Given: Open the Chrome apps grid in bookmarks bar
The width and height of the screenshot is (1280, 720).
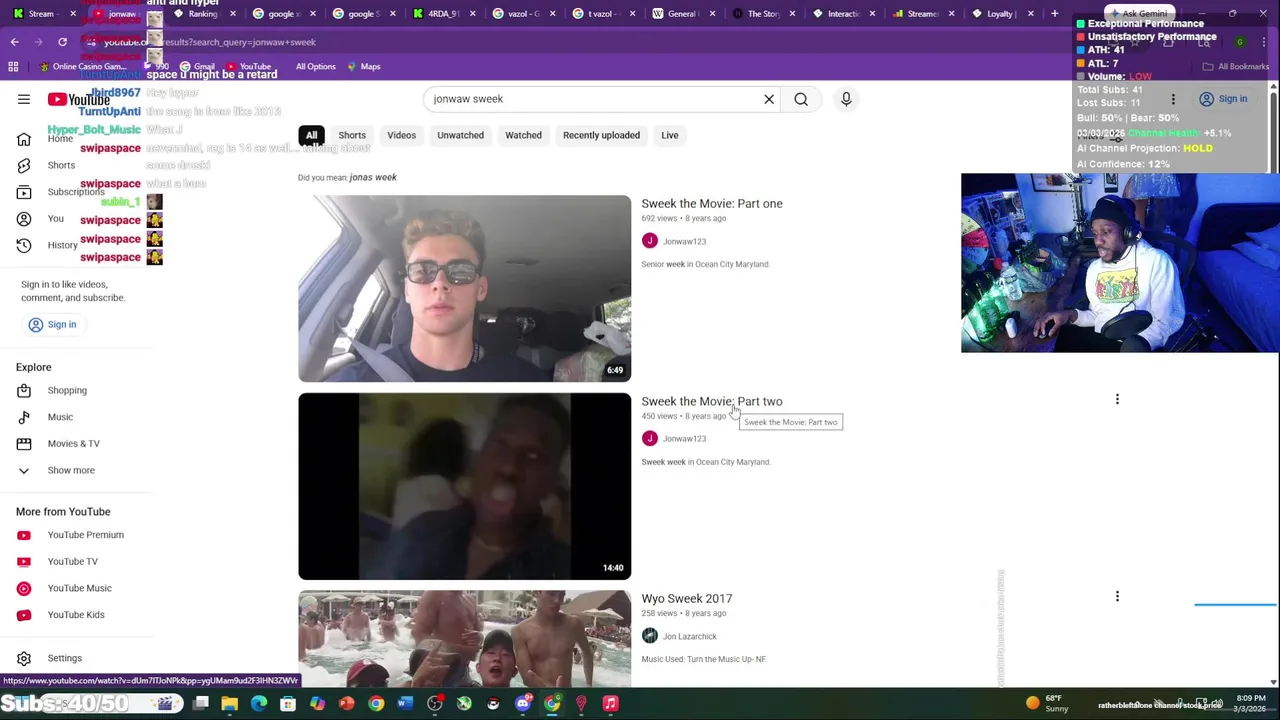Looking at the screenshot, I should pos(13,67).
